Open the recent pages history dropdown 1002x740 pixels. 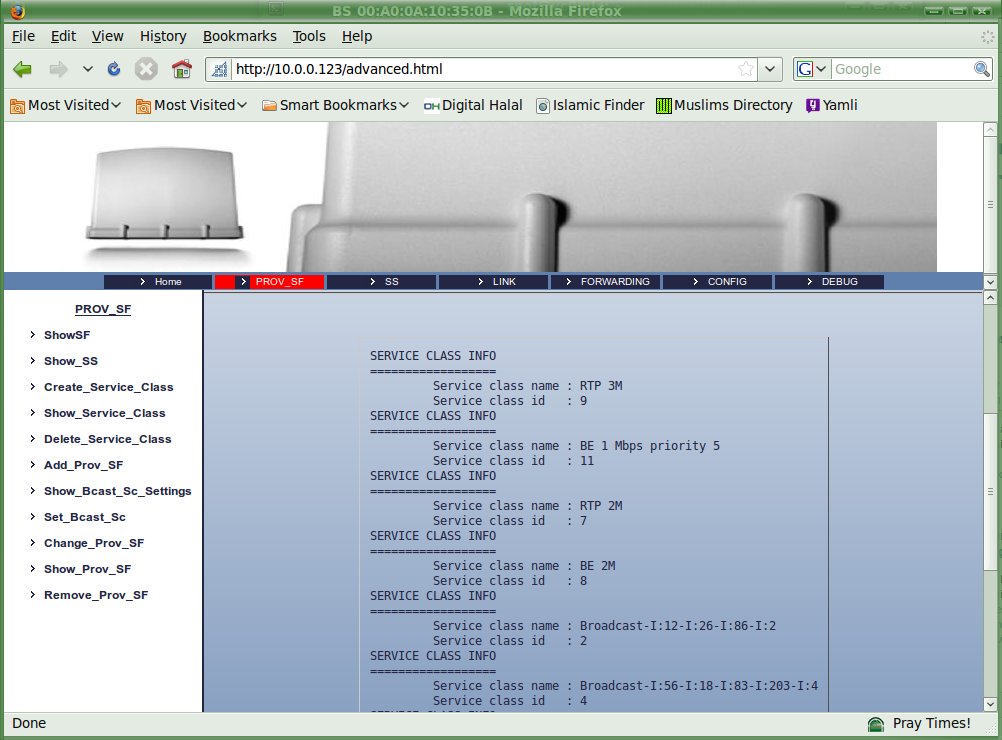click(88, 69)
